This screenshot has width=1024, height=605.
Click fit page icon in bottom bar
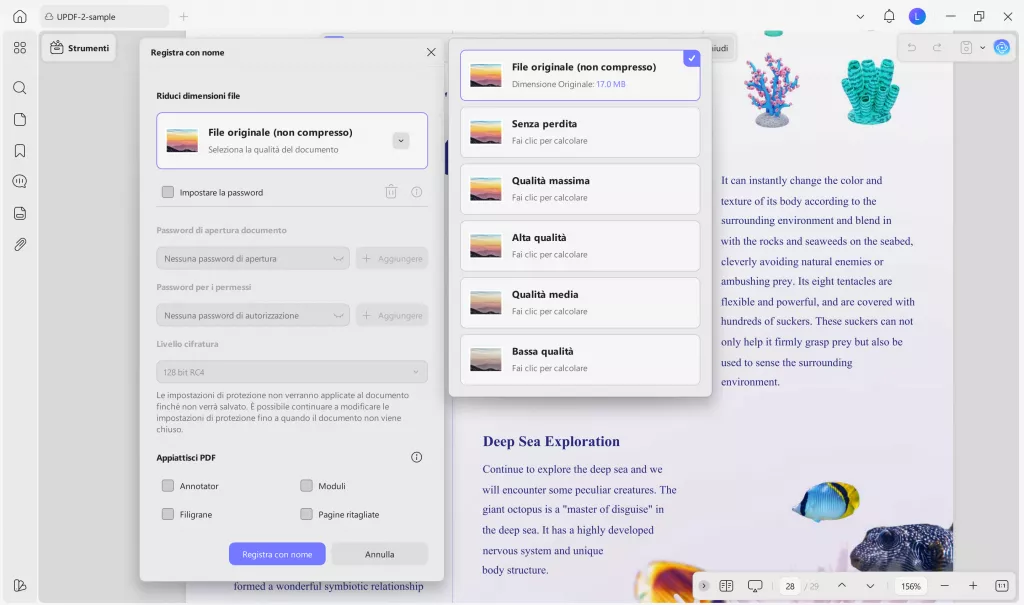click(x=1002, y=586)
